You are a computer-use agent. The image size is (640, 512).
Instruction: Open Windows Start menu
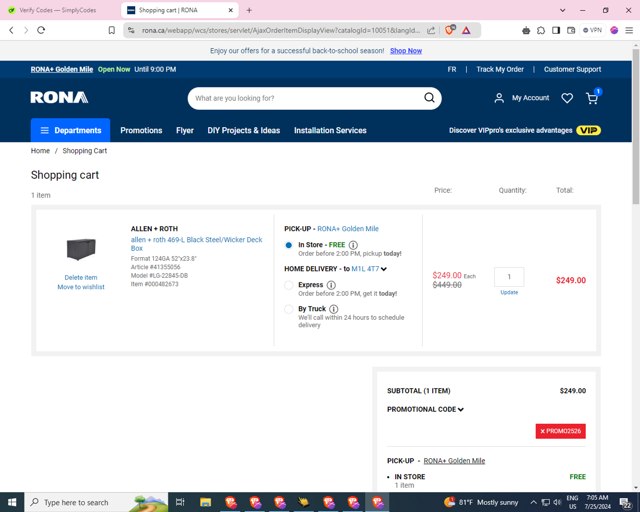[x=12, y=502]
